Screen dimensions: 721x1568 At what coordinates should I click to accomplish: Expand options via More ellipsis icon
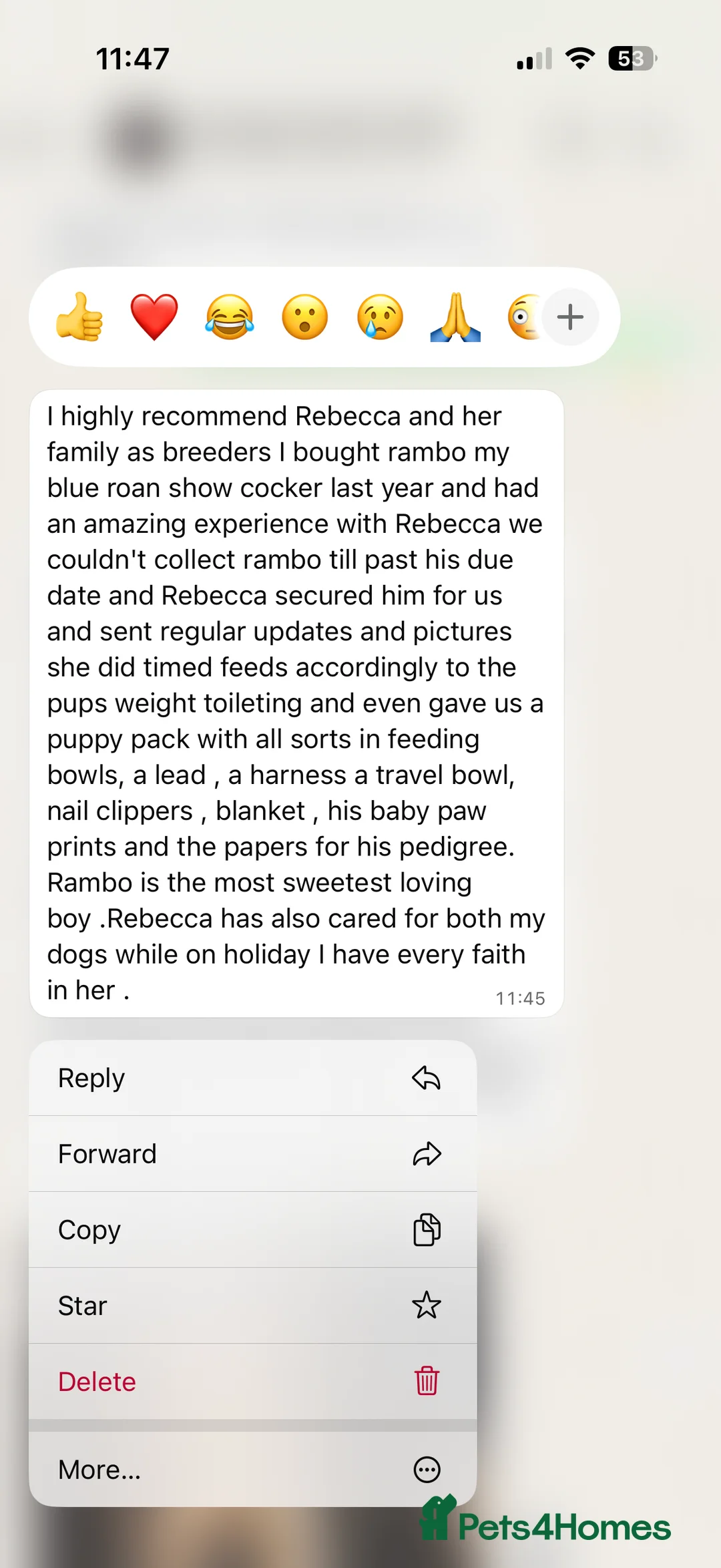(427, 1469)
